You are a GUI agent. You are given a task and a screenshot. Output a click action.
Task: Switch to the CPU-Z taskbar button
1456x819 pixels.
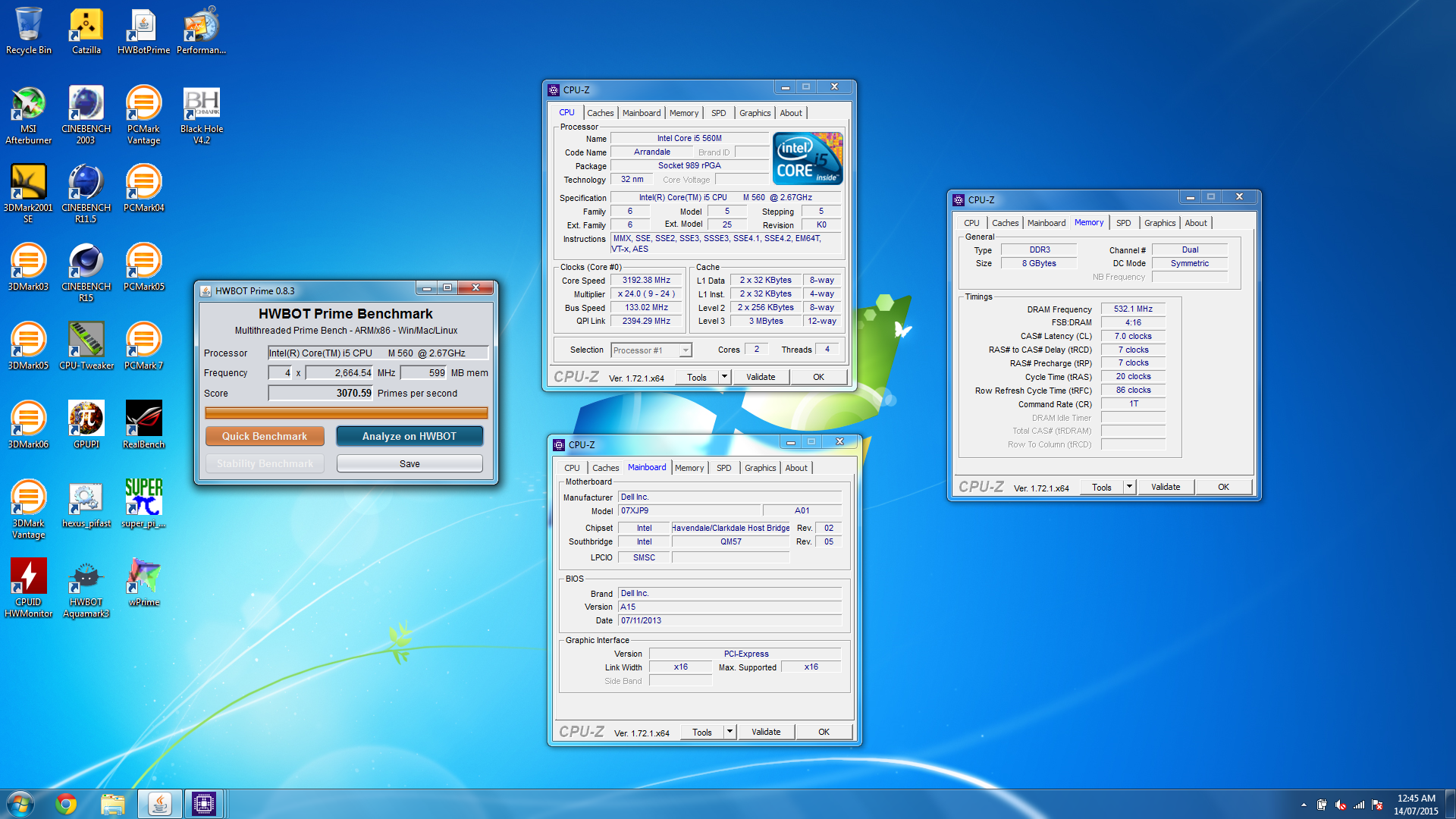204,804
